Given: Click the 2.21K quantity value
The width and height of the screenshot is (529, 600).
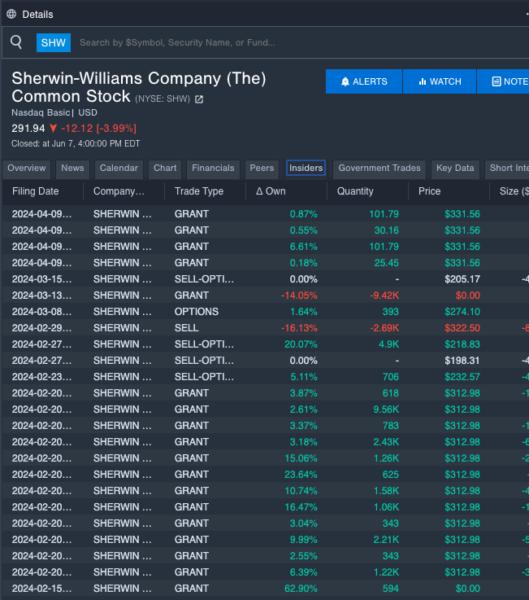Looking at the screenshot, I should pos(386,540).
